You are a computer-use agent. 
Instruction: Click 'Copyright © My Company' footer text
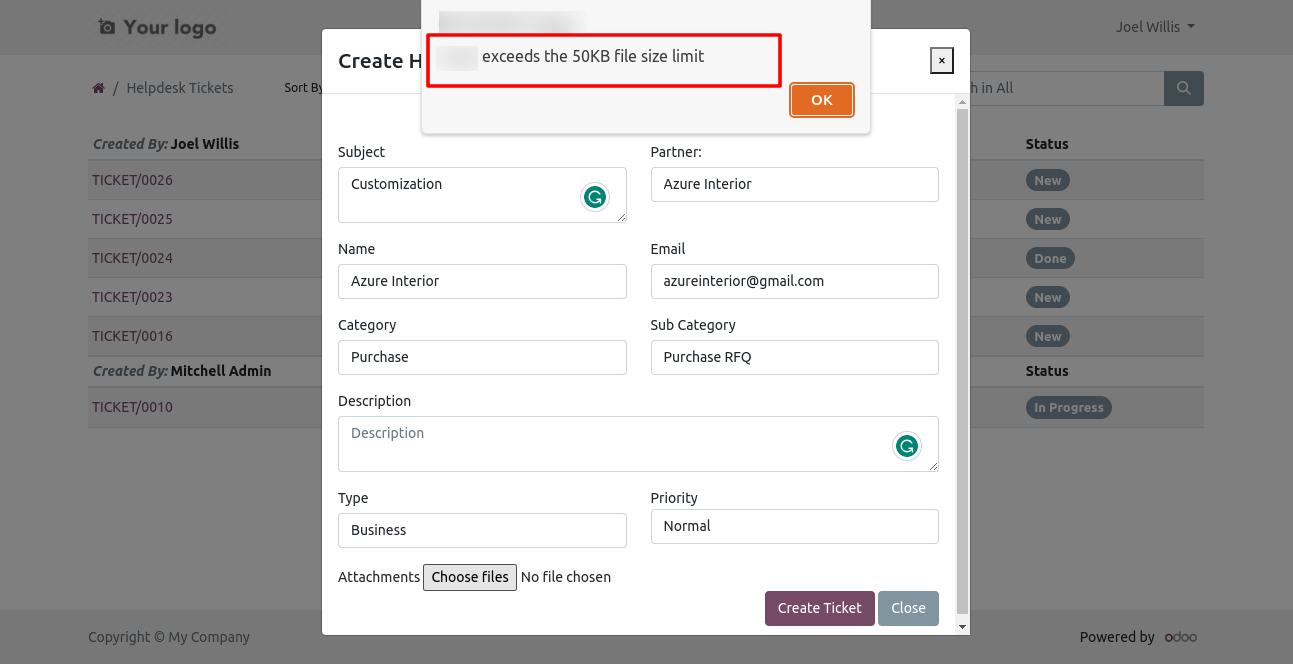coord(169,637)
